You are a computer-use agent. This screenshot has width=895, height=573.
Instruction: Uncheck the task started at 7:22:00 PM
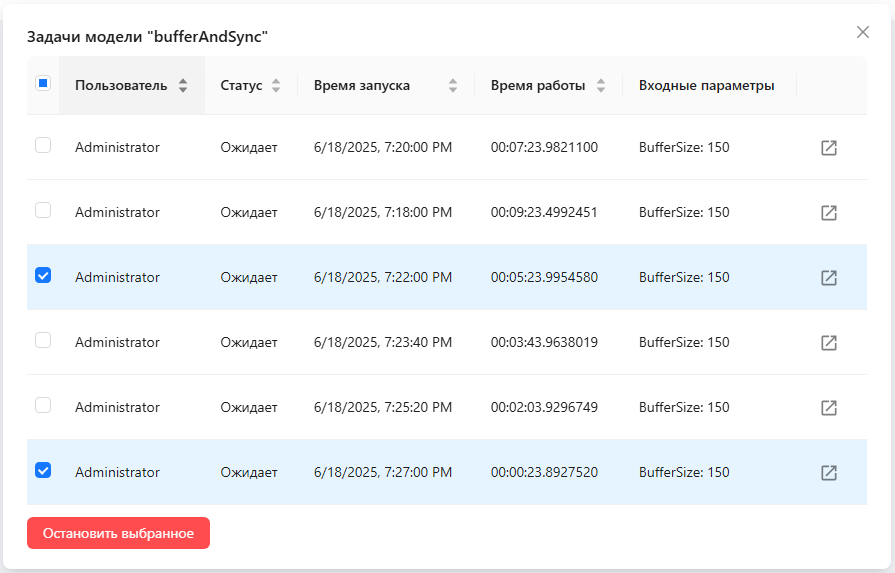43,276
